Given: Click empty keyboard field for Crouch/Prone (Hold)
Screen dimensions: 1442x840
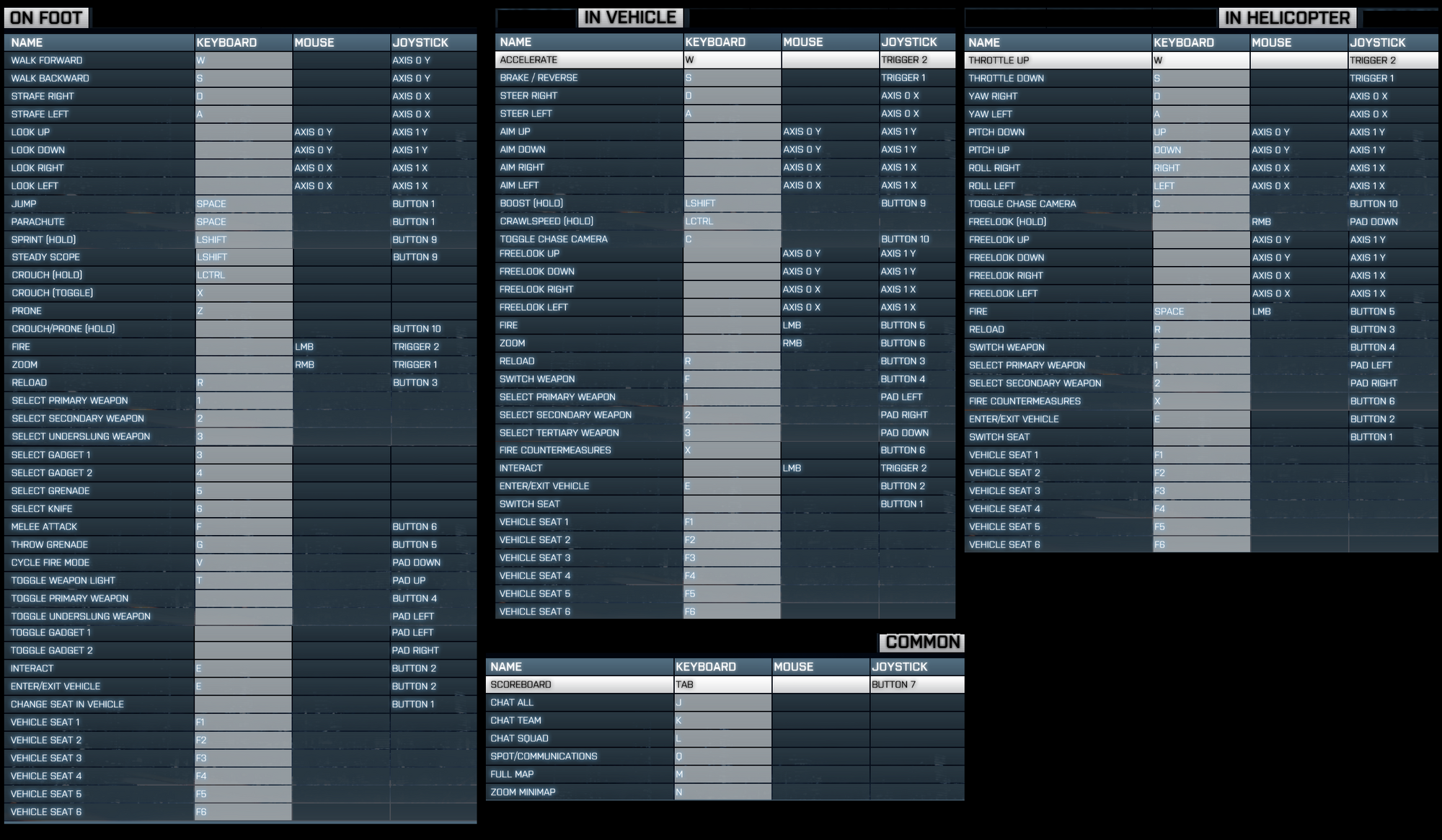Looking at the screenshot, I should click(243, 329).
